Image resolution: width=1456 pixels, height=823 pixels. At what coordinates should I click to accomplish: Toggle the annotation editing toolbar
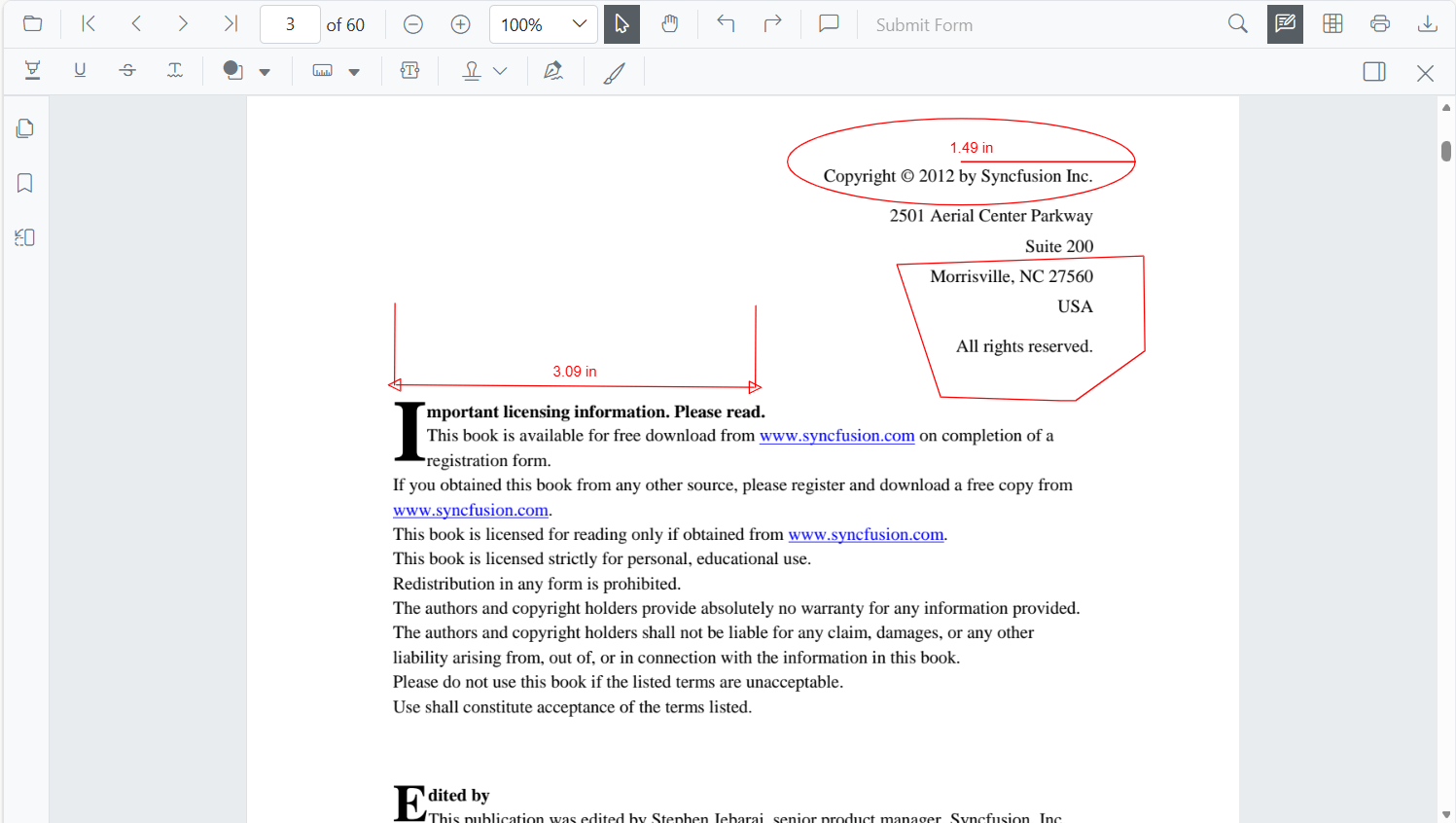pos(1285,24)
